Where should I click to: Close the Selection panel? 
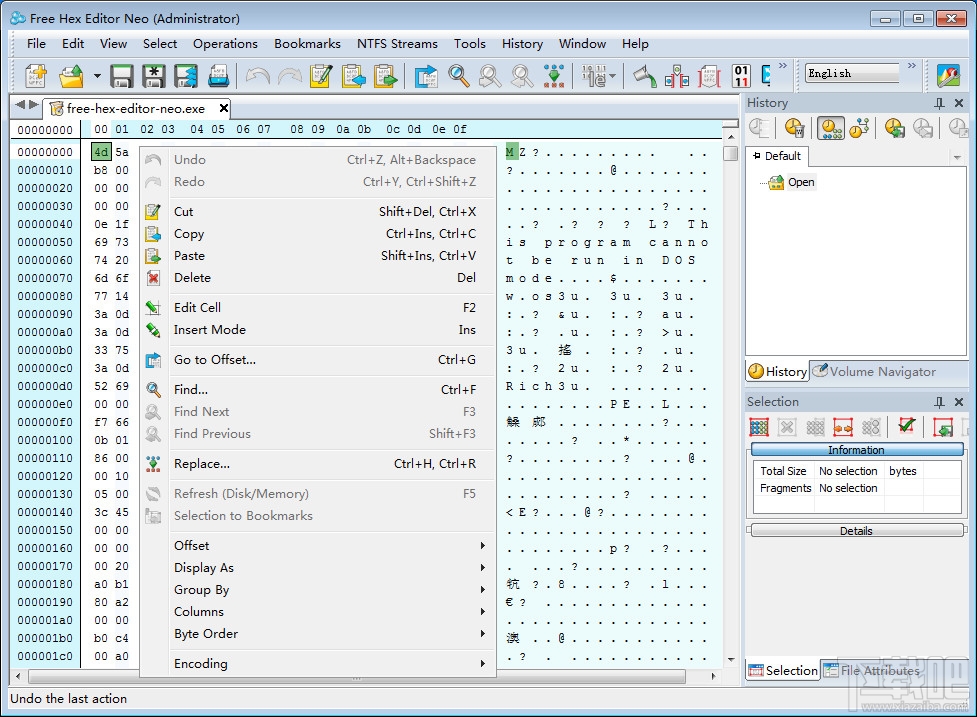[959, 402]
